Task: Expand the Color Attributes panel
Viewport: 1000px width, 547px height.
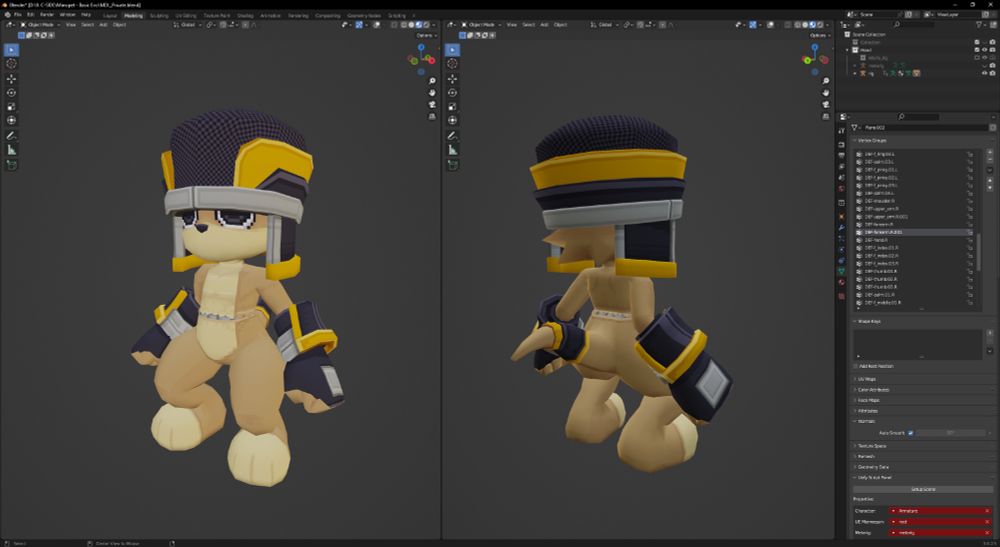Action: (872, 390)
